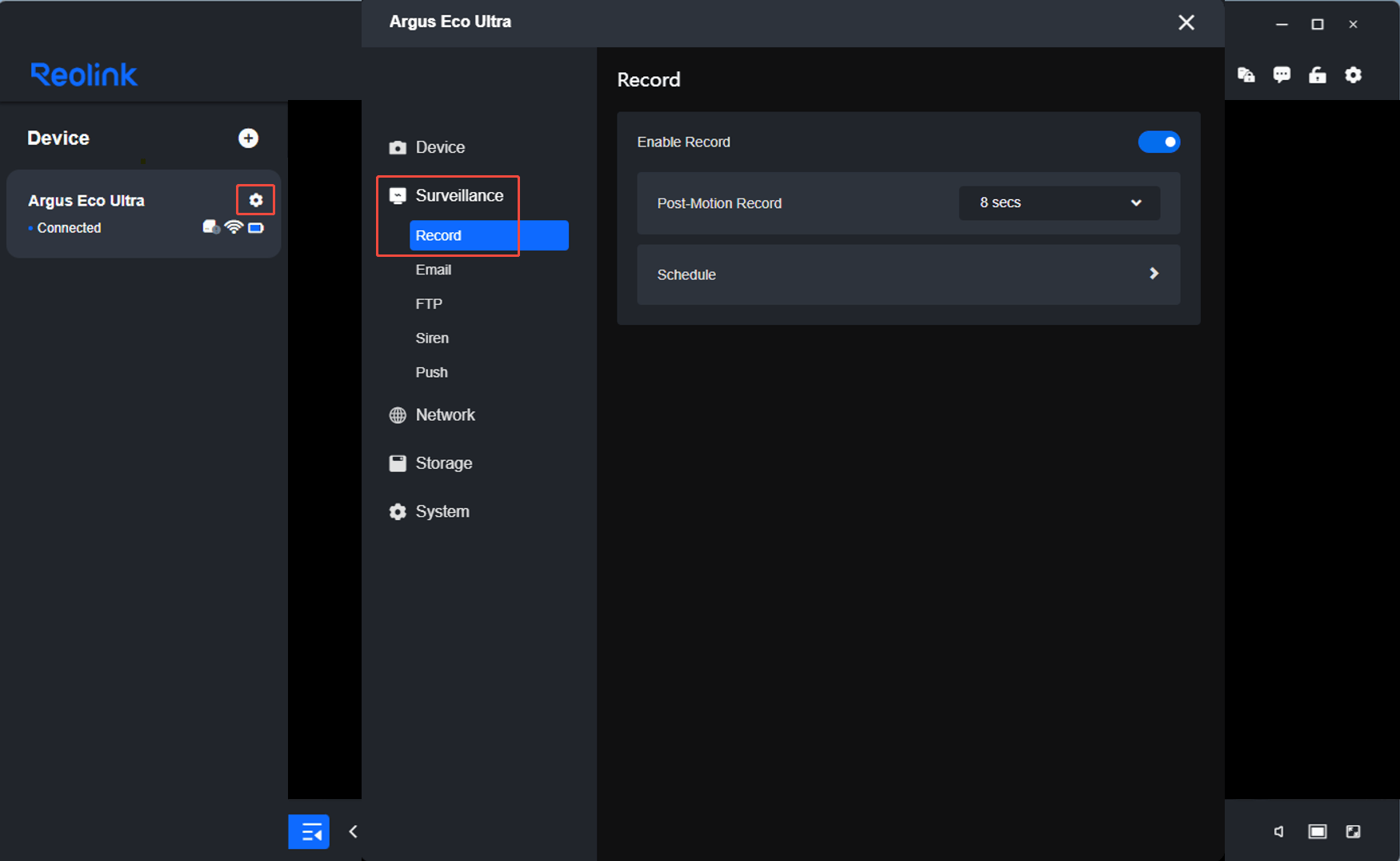The image size is (1400, 861).
Task: Maximize the Reolink window
Action: 1318,25
